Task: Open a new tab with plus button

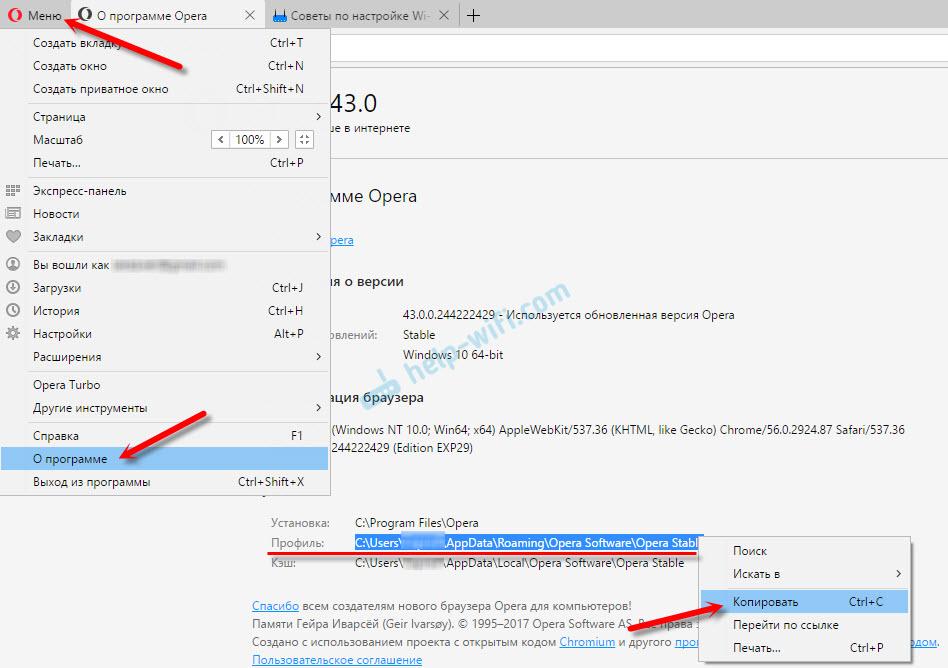Action: pos(473,16)
